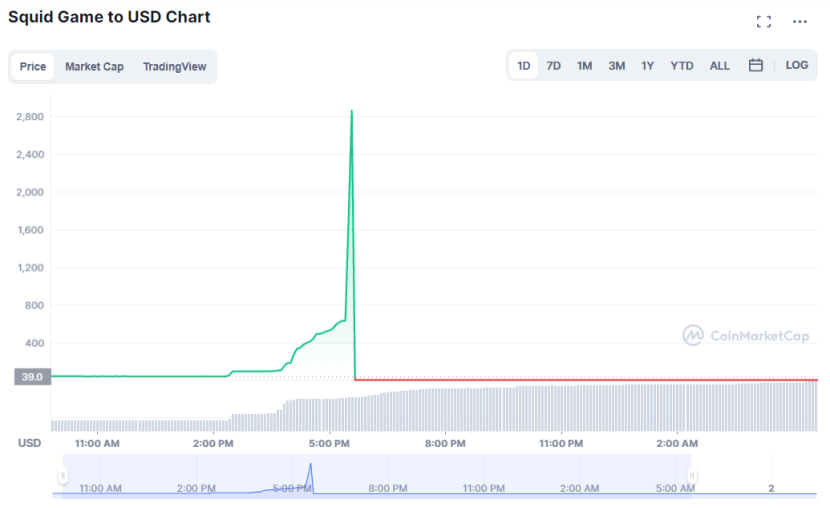Click the 39.0 price label
The image size is (830, 508).
coord(32,377)
